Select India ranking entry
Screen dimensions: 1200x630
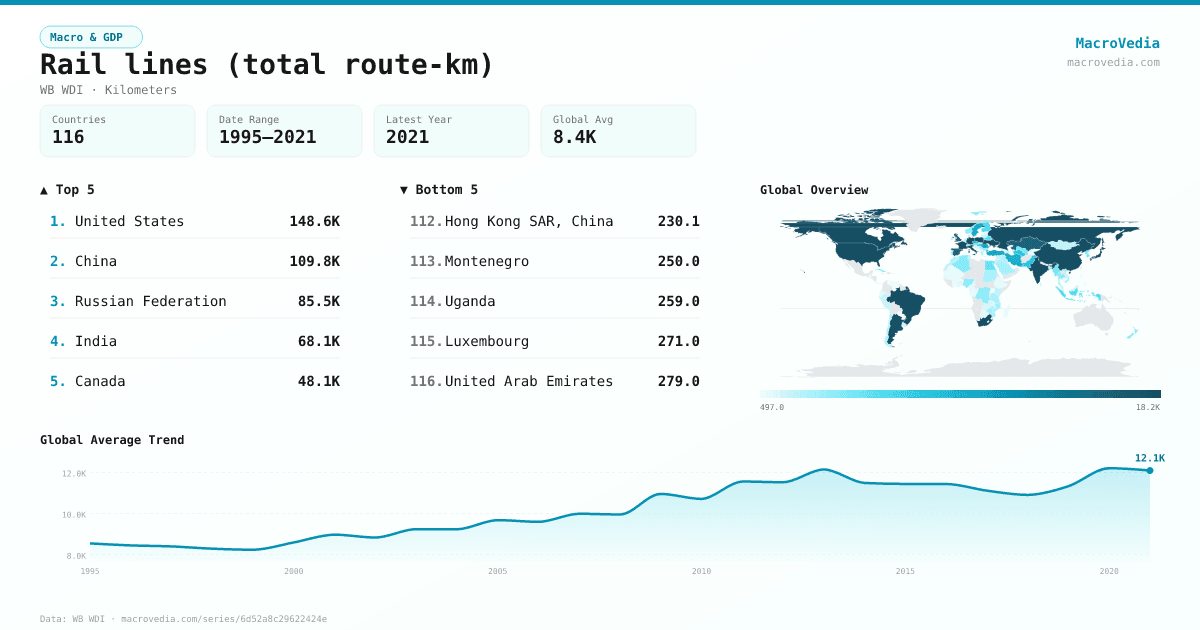(195, 341)
